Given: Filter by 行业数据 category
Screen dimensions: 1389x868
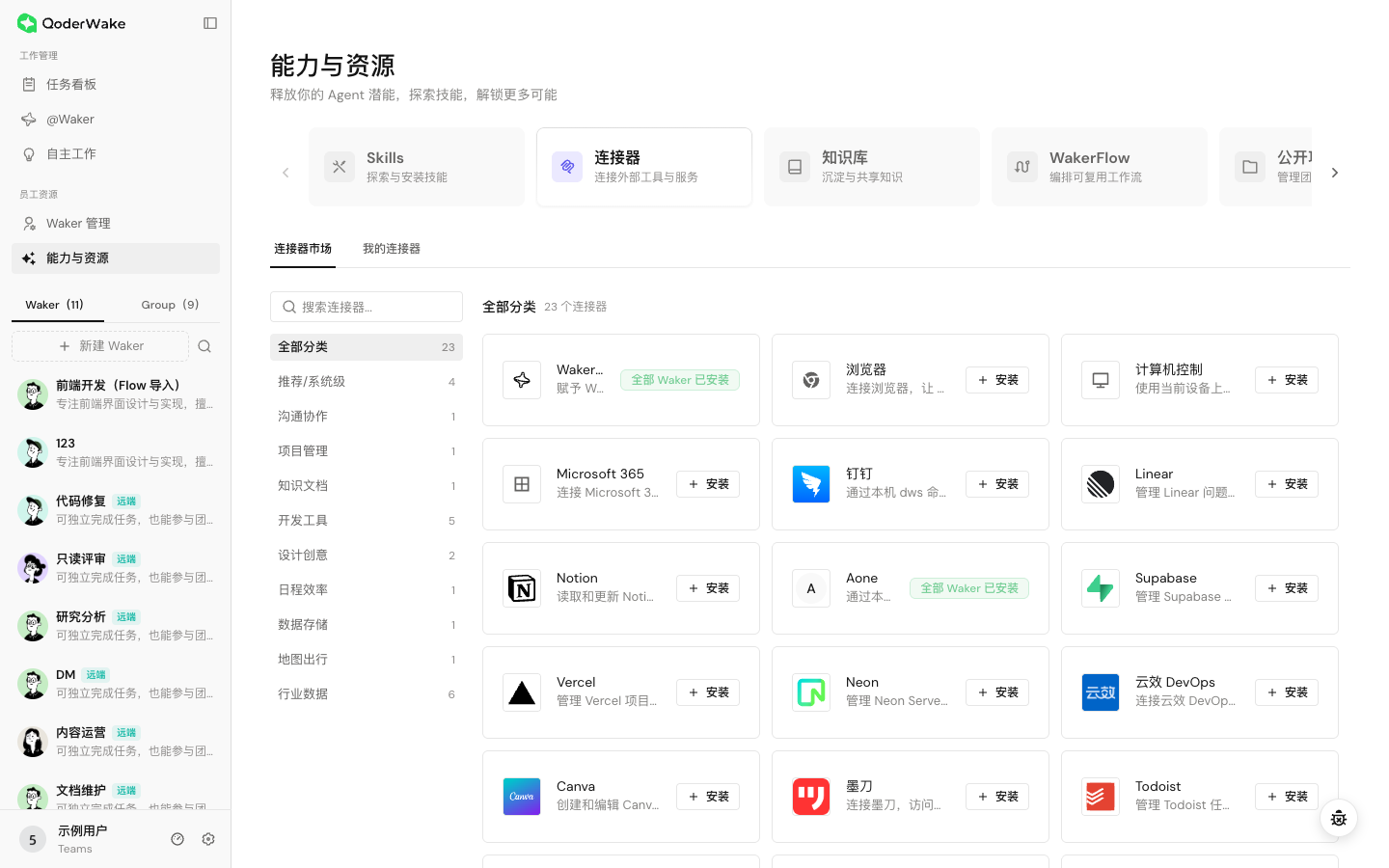Looking at the screenshot, I should tap(367, 694).
